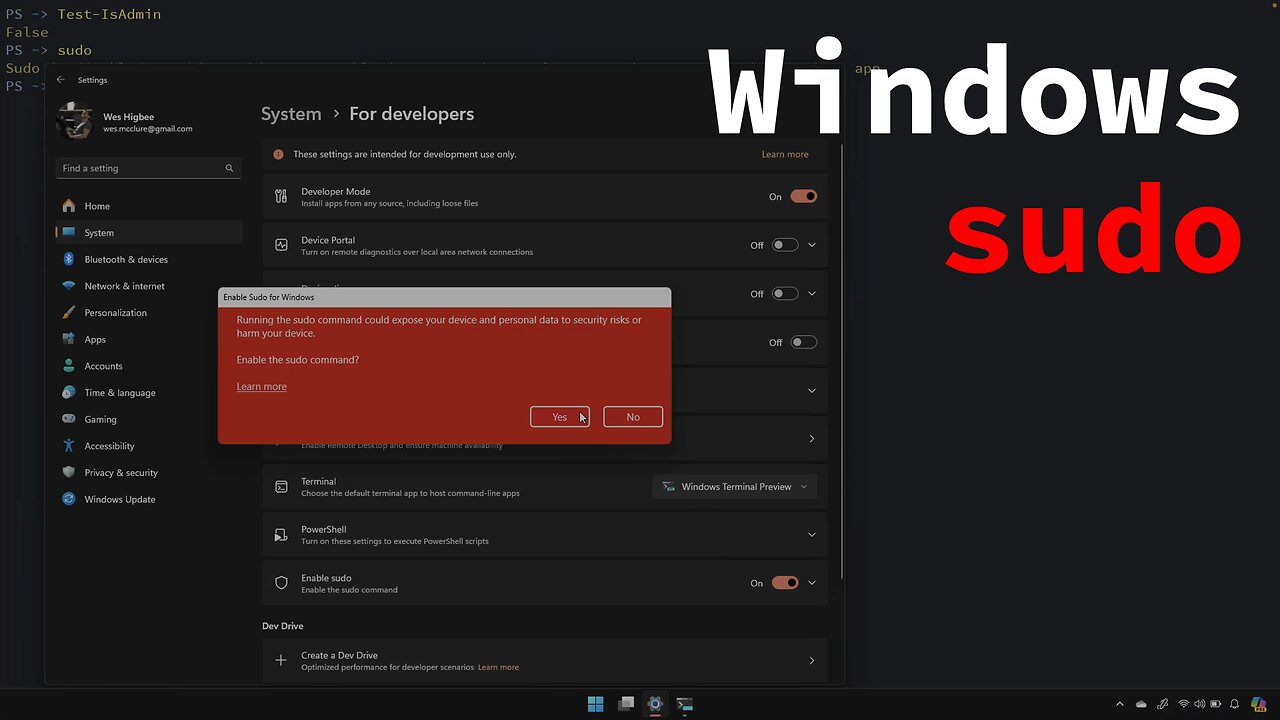Go to Network & internet settings
This screenshot has height=720, width=1280.
(124, 286)
